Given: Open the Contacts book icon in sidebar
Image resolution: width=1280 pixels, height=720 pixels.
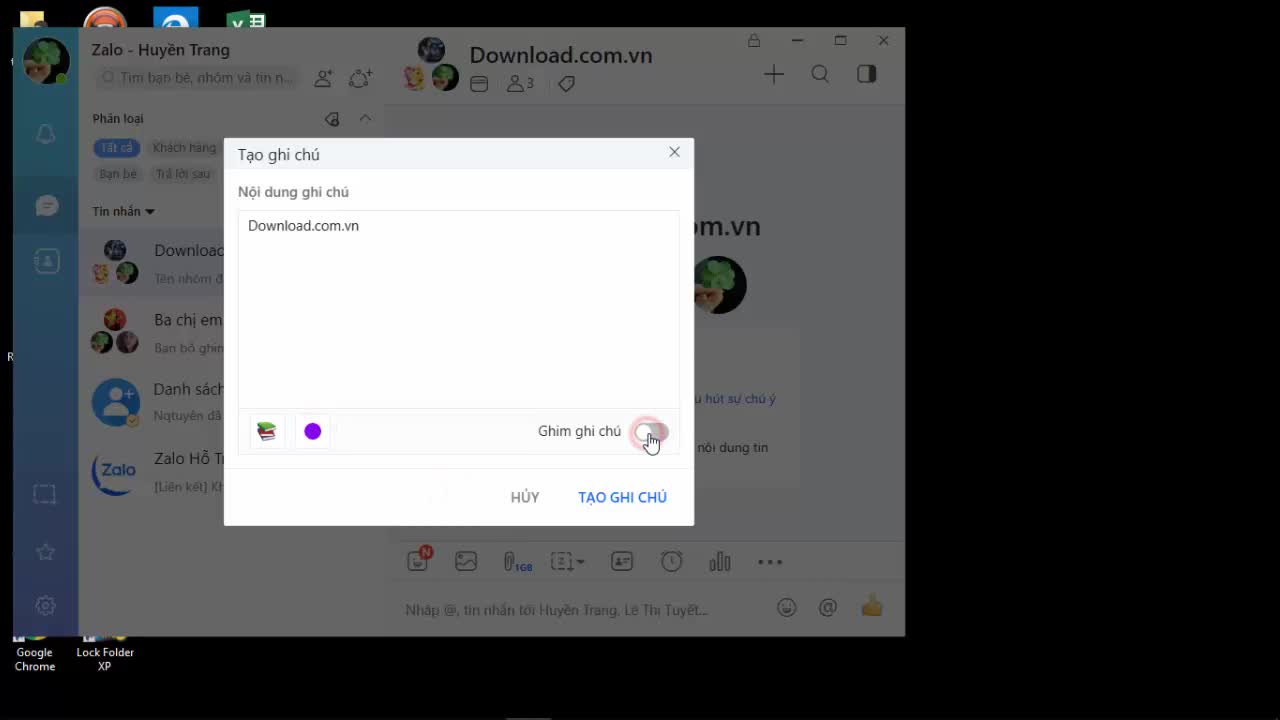Looking at the screenshot, I should 46,261.
